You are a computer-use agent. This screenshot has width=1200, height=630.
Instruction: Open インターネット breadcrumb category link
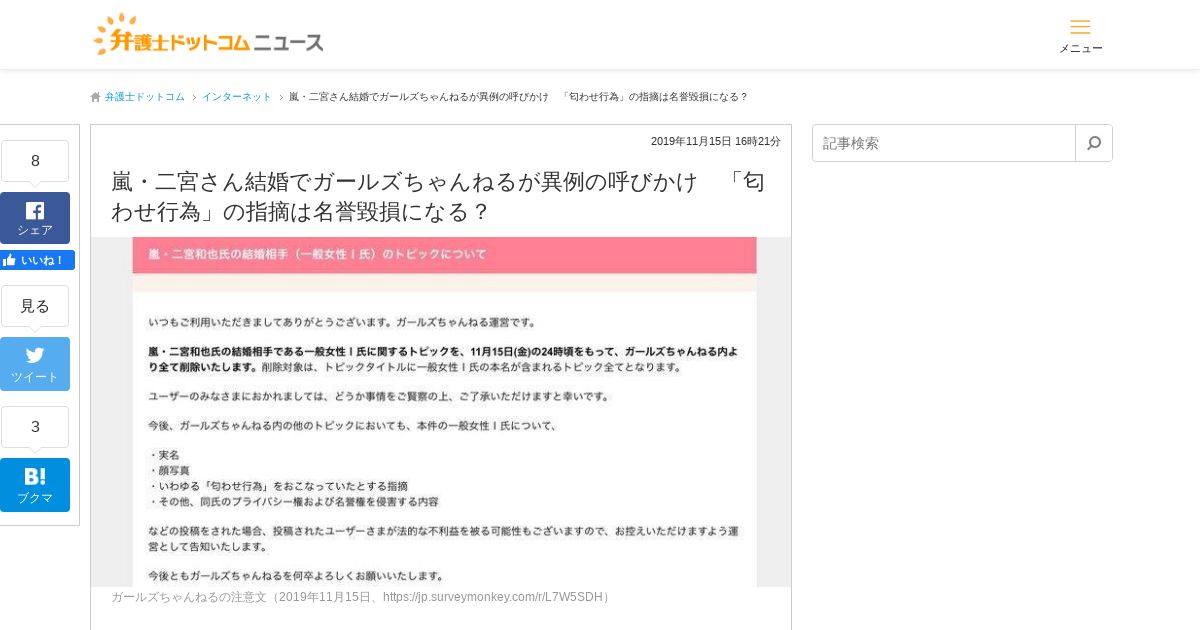pos(237,97)
